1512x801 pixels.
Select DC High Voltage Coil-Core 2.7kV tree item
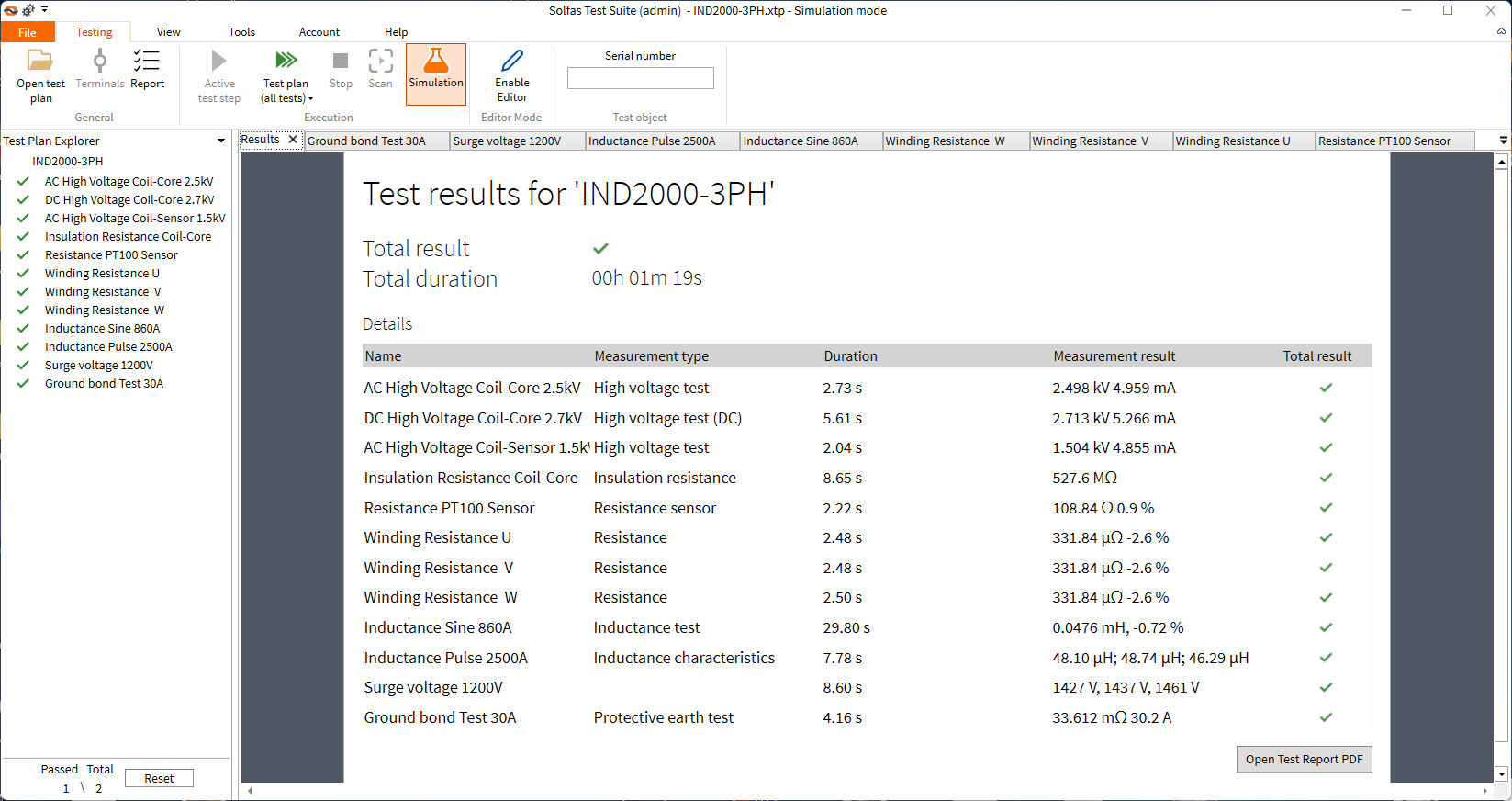pyautogui.click(x=129, y=199)
